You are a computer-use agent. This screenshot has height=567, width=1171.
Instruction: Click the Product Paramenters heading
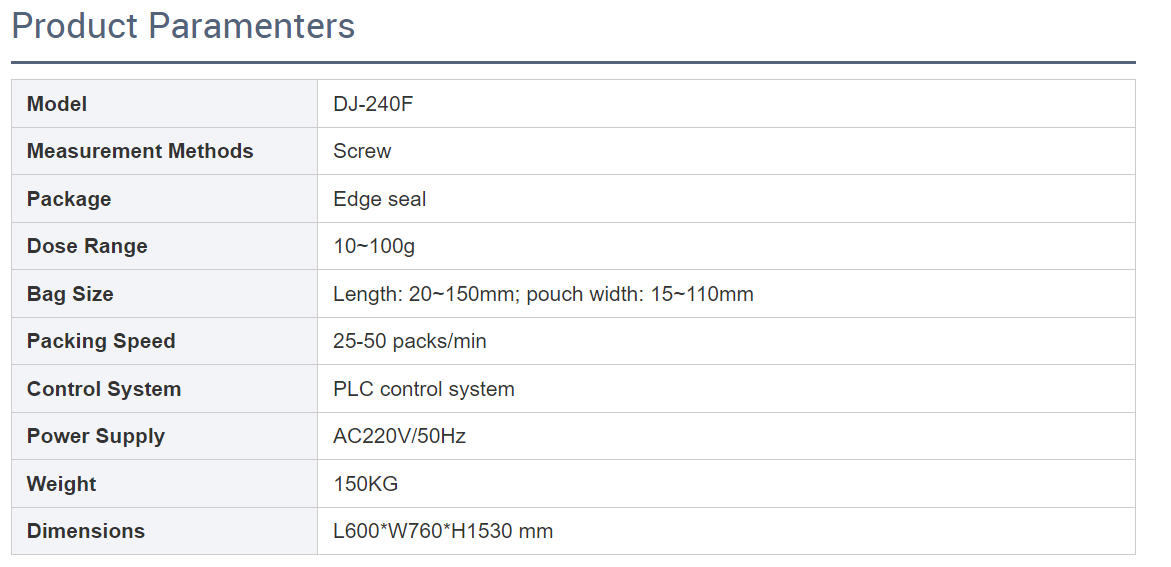183,26
